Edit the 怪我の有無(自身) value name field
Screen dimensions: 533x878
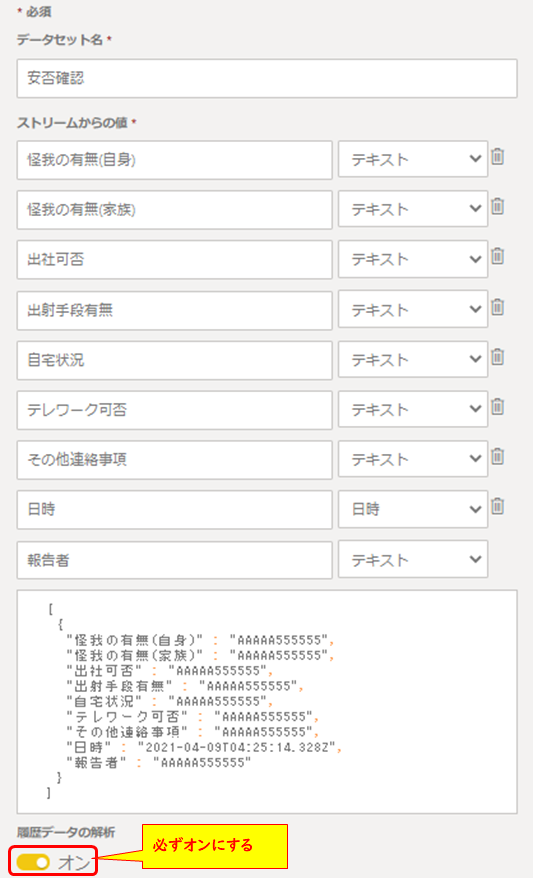click(175, 160)
